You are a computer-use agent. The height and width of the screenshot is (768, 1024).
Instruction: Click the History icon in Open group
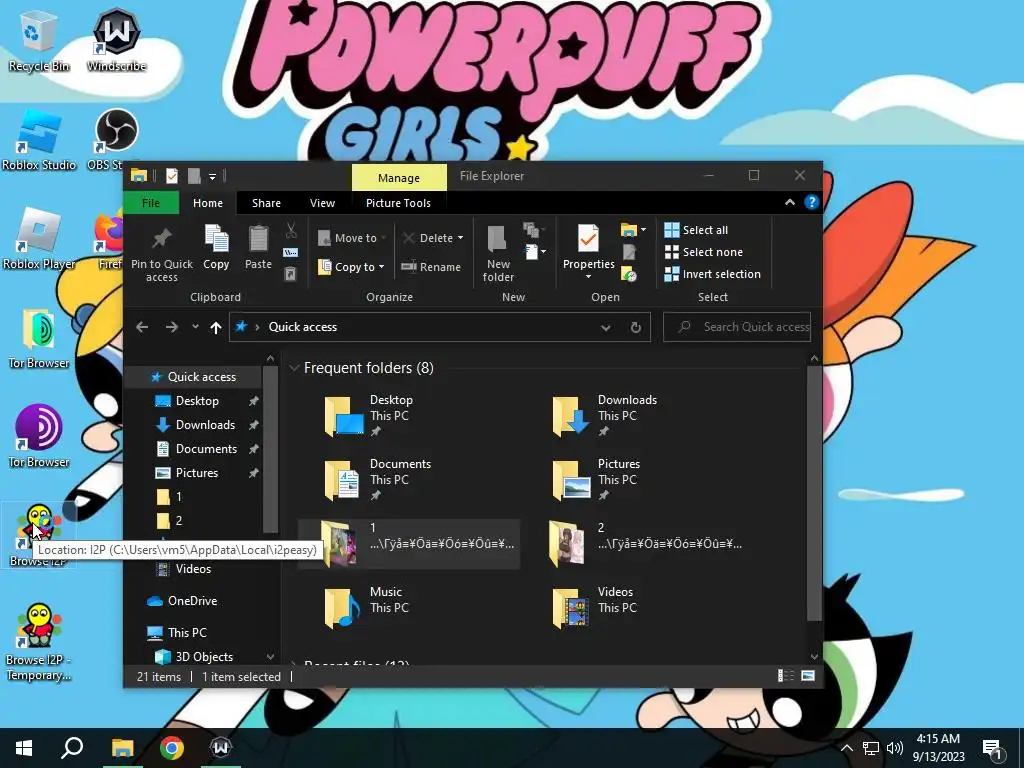click(629, 275)
